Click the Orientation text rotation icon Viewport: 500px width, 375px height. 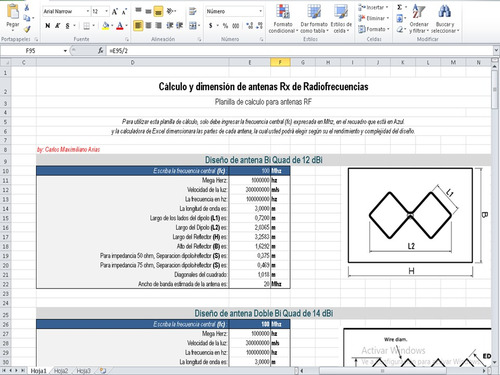170,11
